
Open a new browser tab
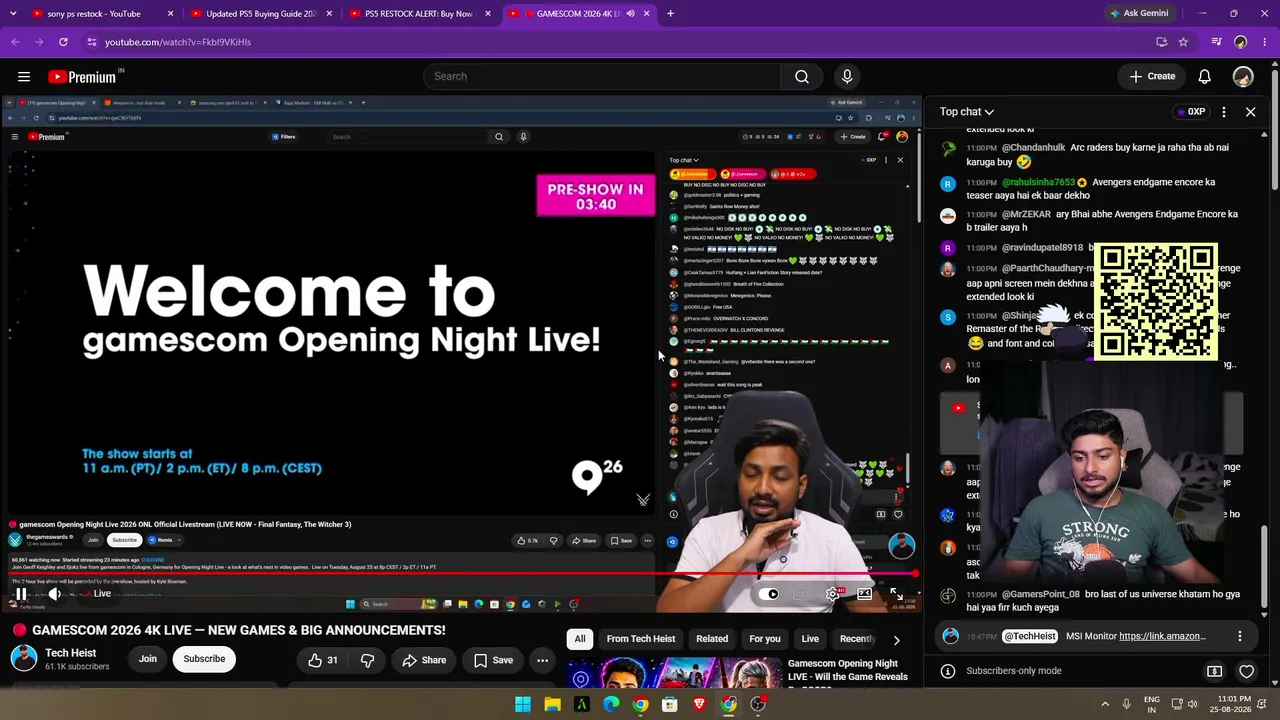pyautogui.click(x=670, y=14)
